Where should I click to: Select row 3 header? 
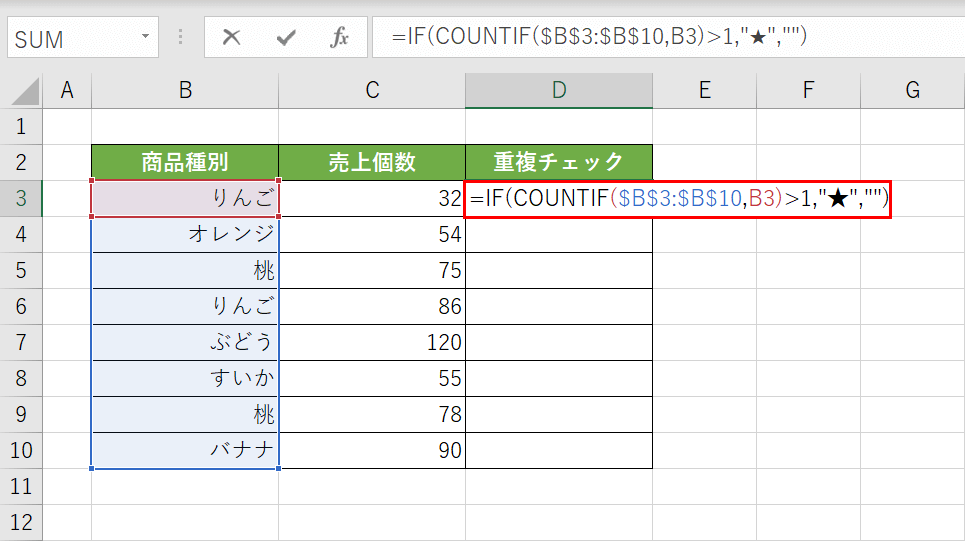tap(22, 199)
